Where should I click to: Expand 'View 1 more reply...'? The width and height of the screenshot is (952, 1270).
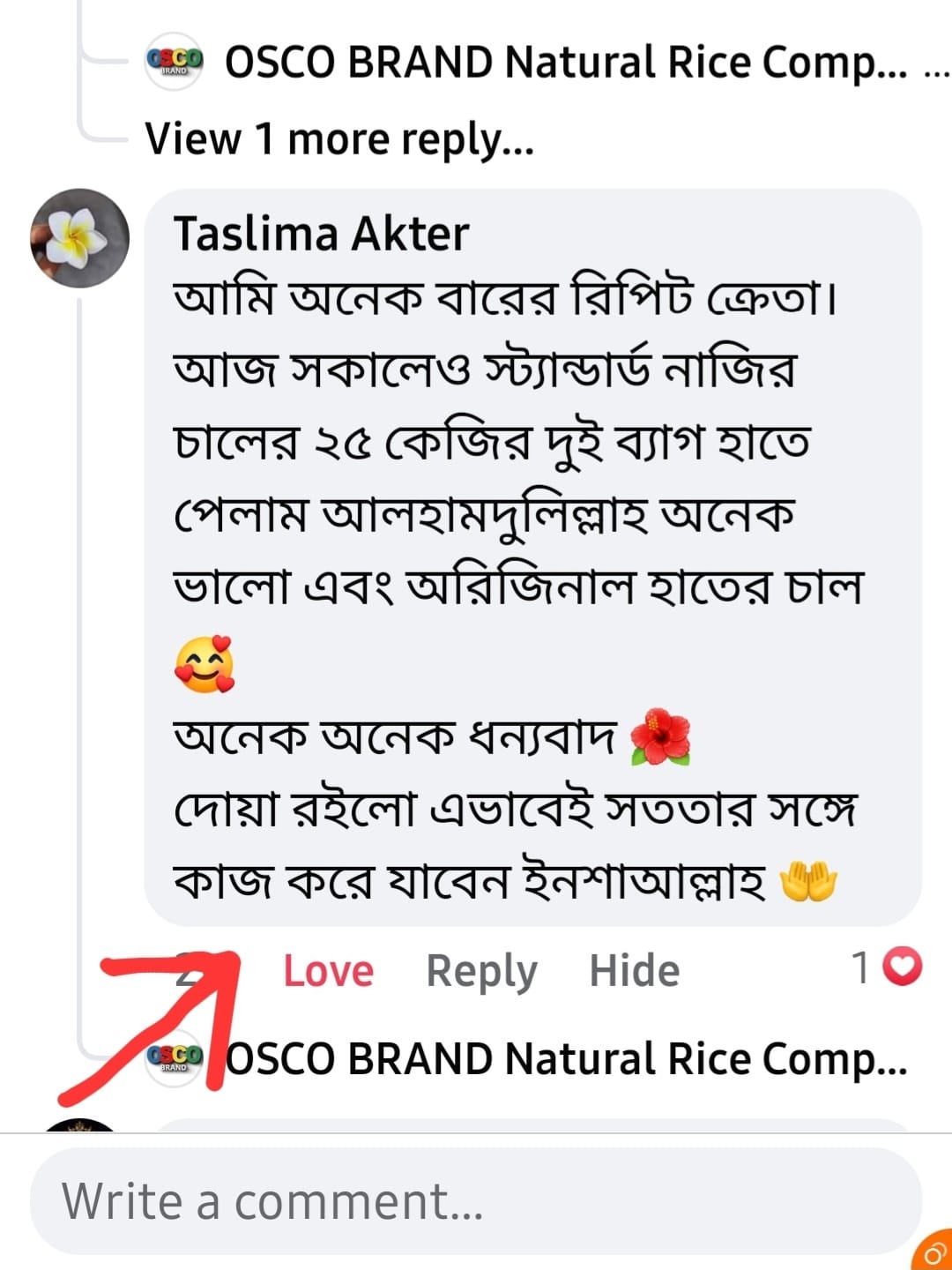[x=339, y=139]
